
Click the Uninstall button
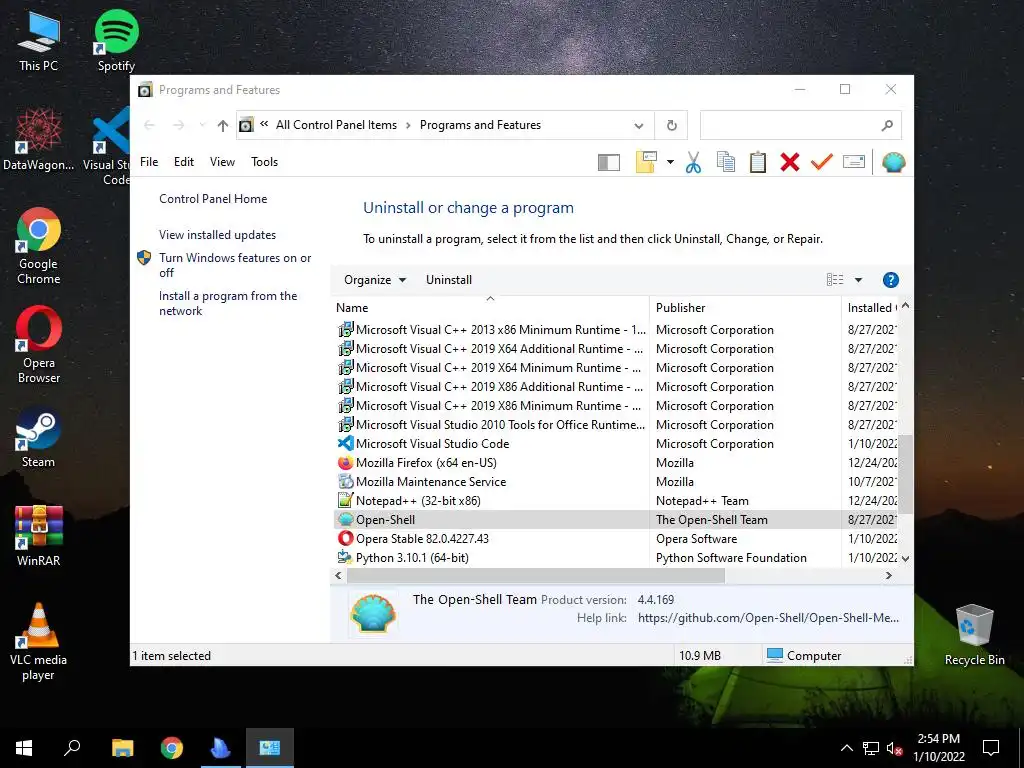(449, 280)
